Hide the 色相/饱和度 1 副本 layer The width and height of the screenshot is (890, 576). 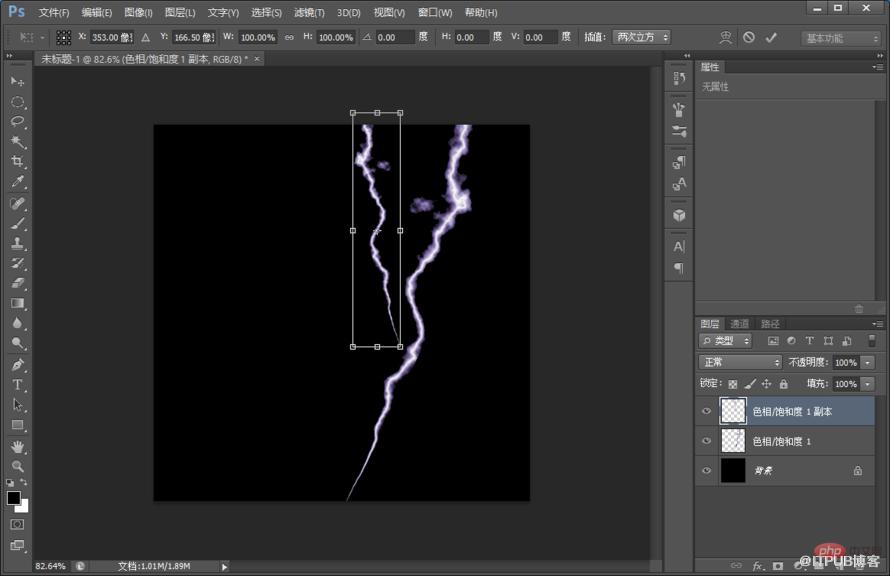[x=707, y=411]
